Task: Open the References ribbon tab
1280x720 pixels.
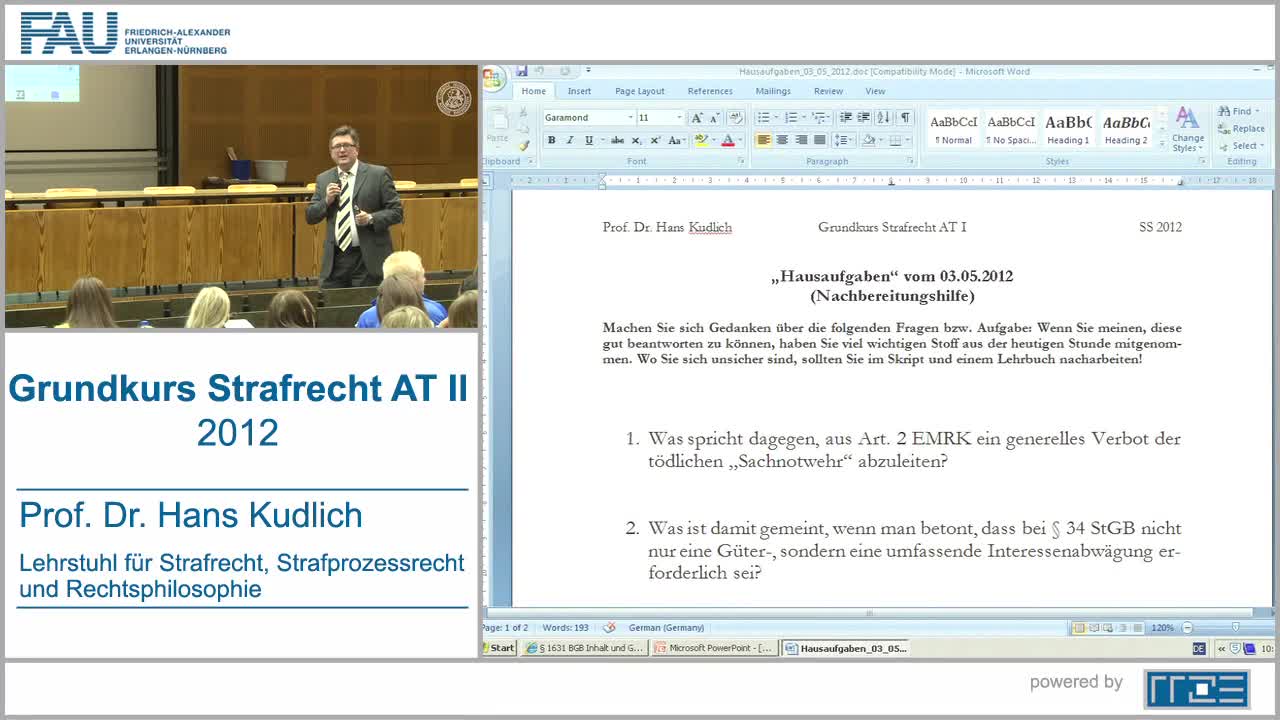Action: point(710,91)
